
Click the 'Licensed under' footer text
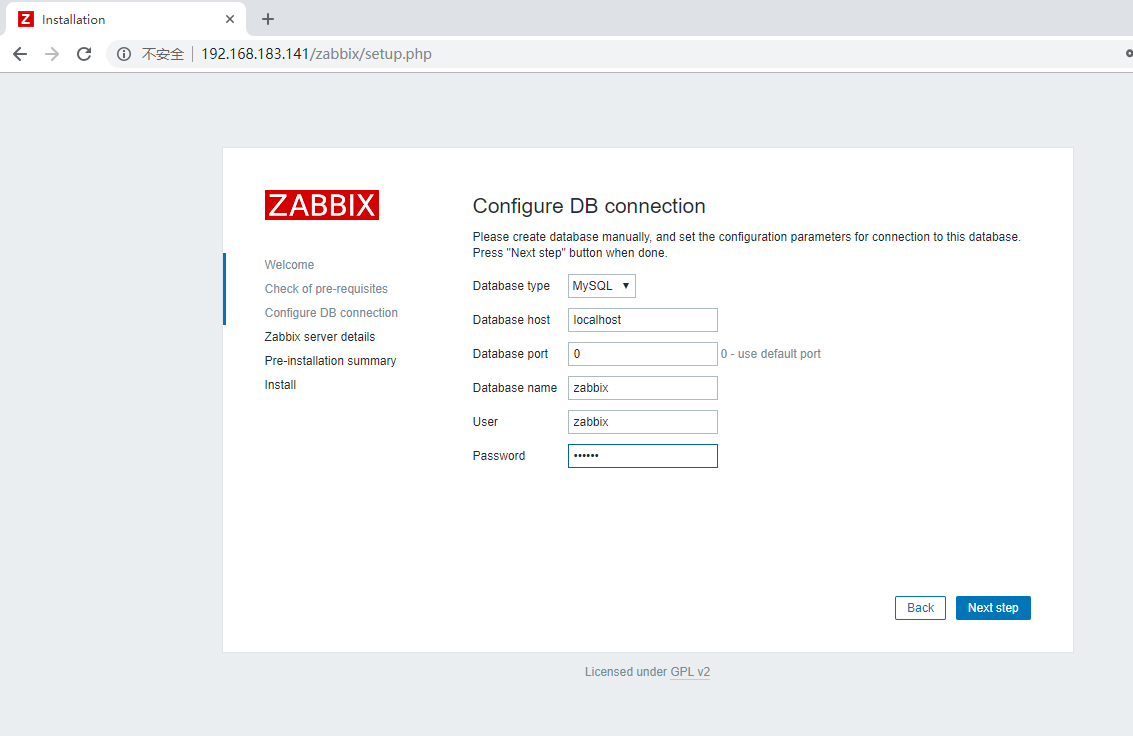(x=626, y=672)
